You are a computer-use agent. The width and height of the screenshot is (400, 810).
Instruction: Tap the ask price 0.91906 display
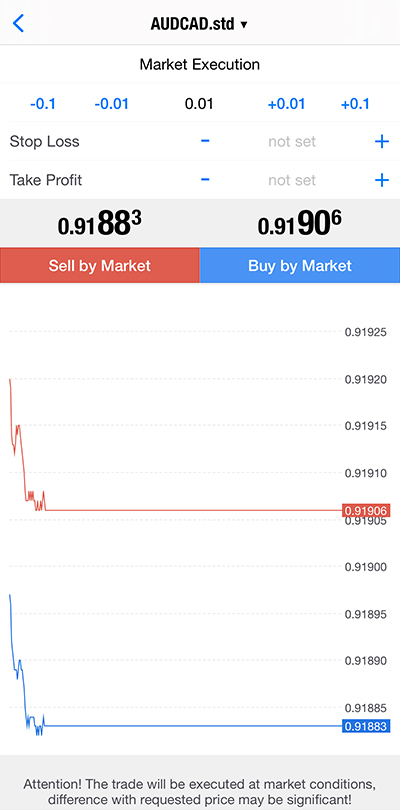coord(300,224)
